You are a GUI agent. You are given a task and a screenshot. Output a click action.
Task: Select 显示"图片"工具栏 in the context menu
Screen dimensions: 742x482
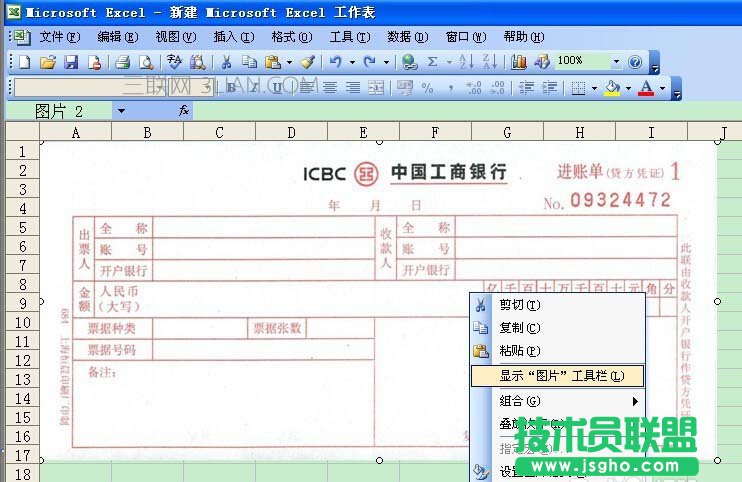[x=557, y=376]
